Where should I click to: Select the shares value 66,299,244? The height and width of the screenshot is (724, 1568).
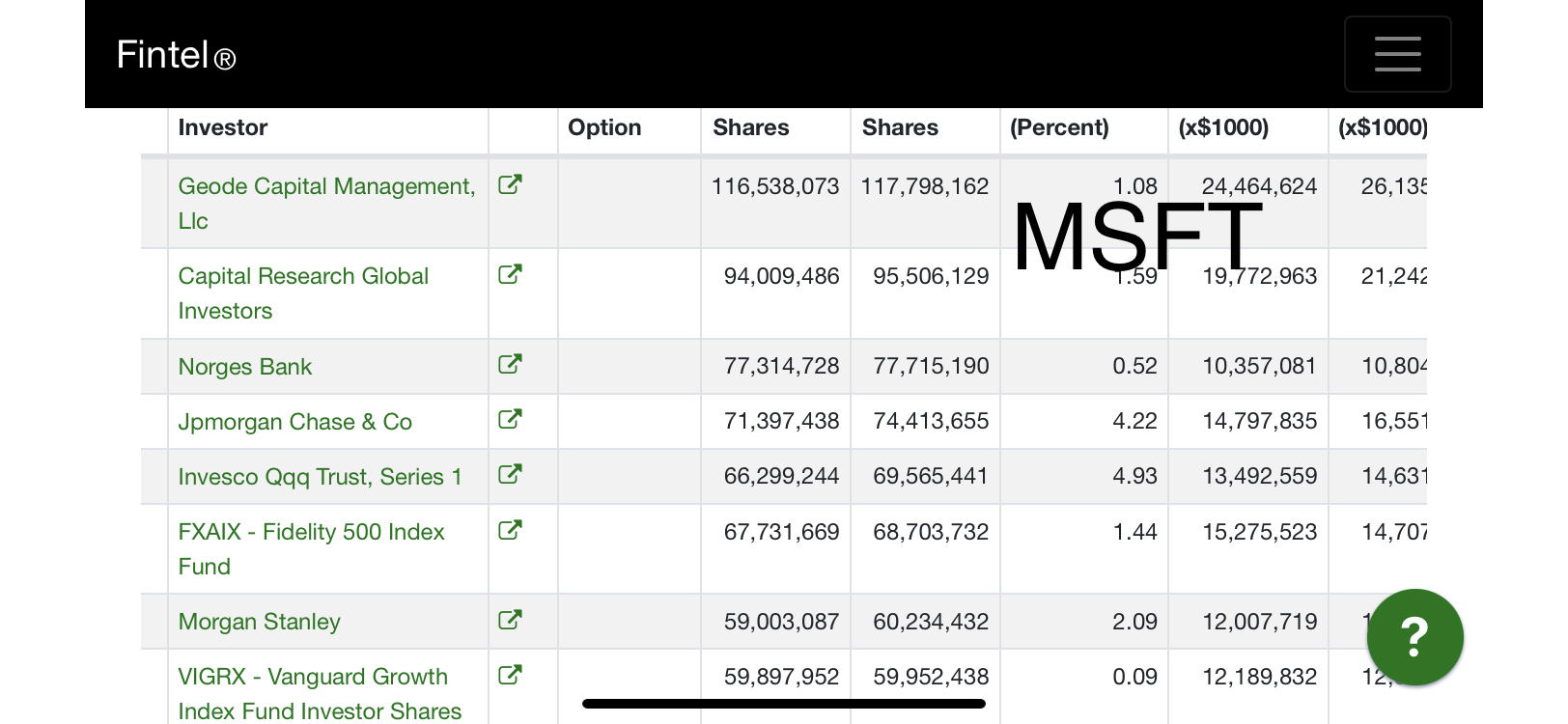(782, 476)
